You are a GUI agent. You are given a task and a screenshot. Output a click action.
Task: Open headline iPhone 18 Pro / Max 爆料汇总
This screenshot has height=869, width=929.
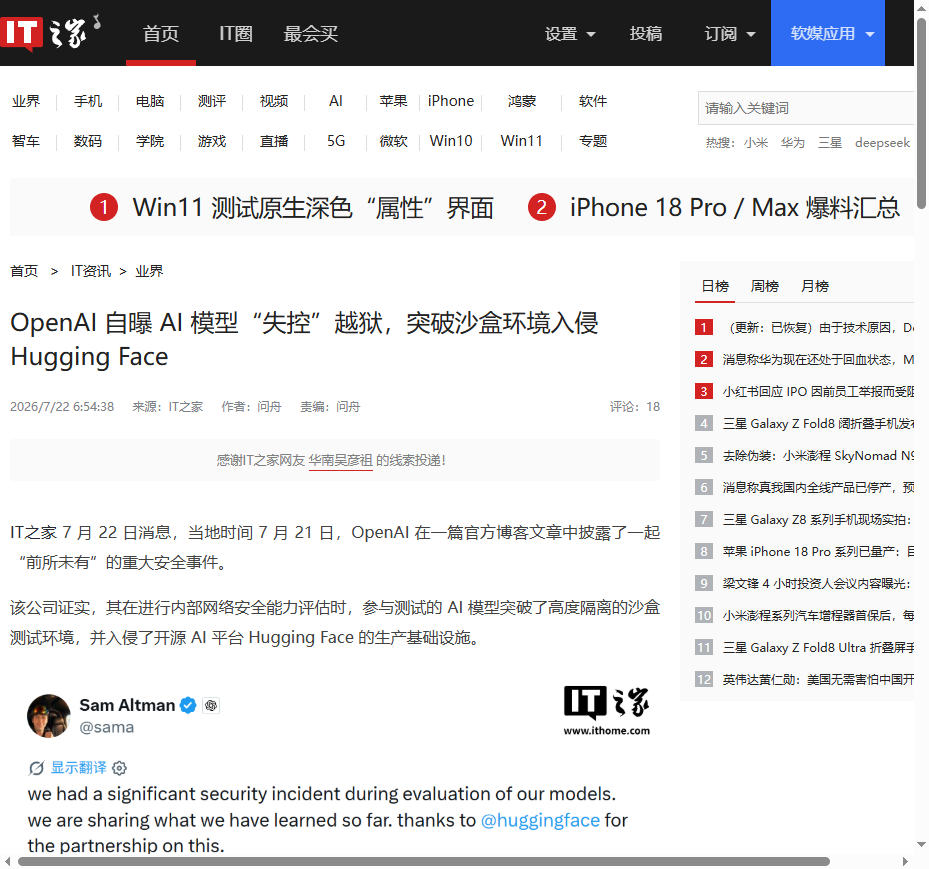[x=735, y=208]
